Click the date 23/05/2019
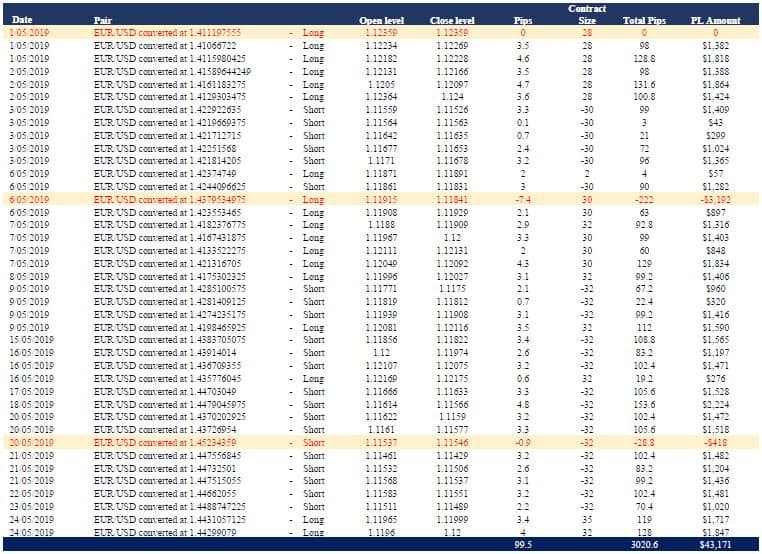The image size is (762, 554). click(32, 507)
